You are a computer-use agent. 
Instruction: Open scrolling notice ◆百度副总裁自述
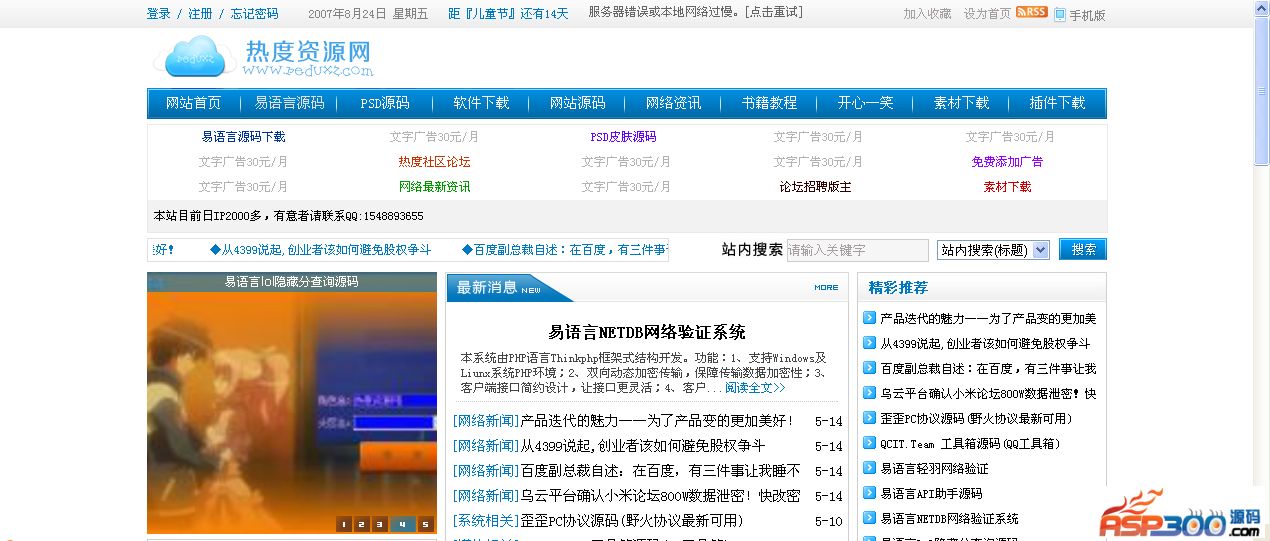pyautogui.click(x=564, y=250)
